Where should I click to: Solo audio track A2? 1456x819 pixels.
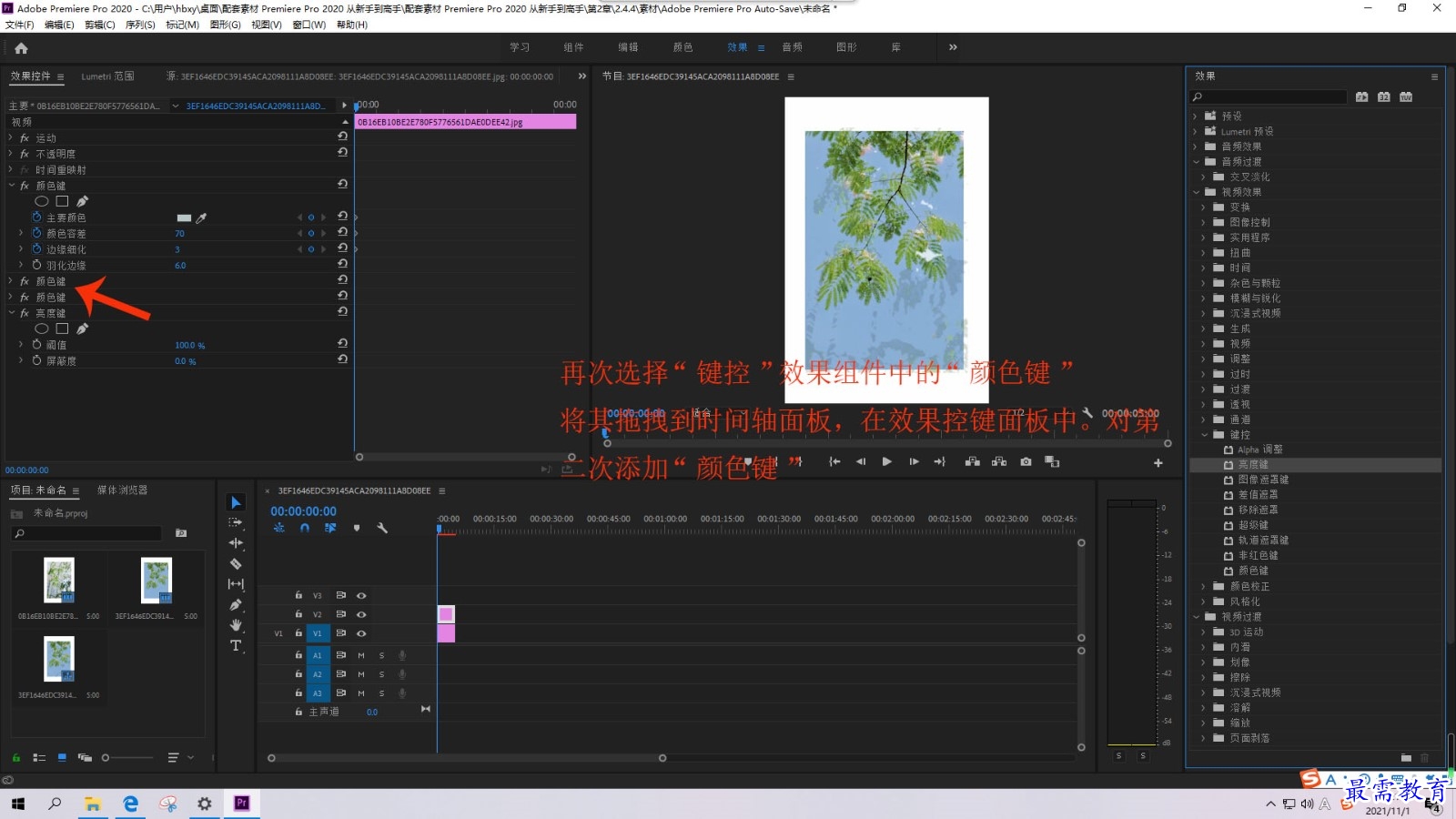[381, 674]
